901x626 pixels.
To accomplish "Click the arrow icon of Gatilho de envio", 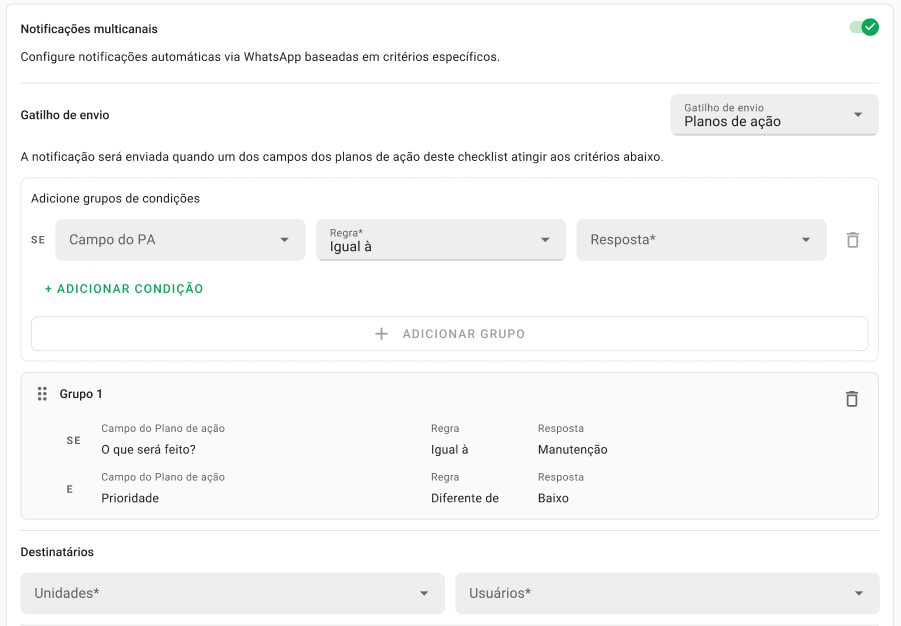I will click(x=857, y=114).
